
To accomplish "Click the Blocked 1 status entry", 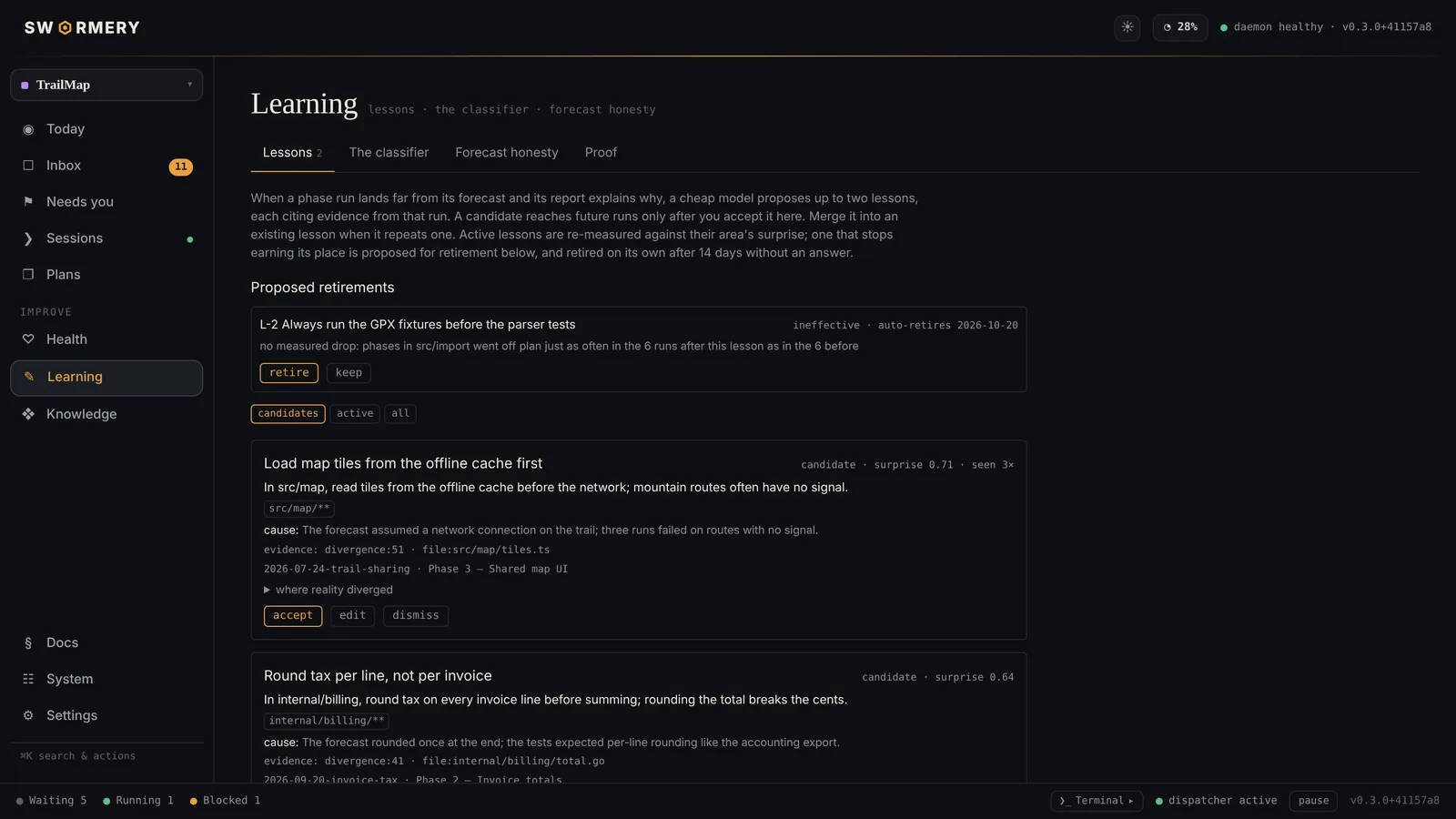I will click(226, 801).
